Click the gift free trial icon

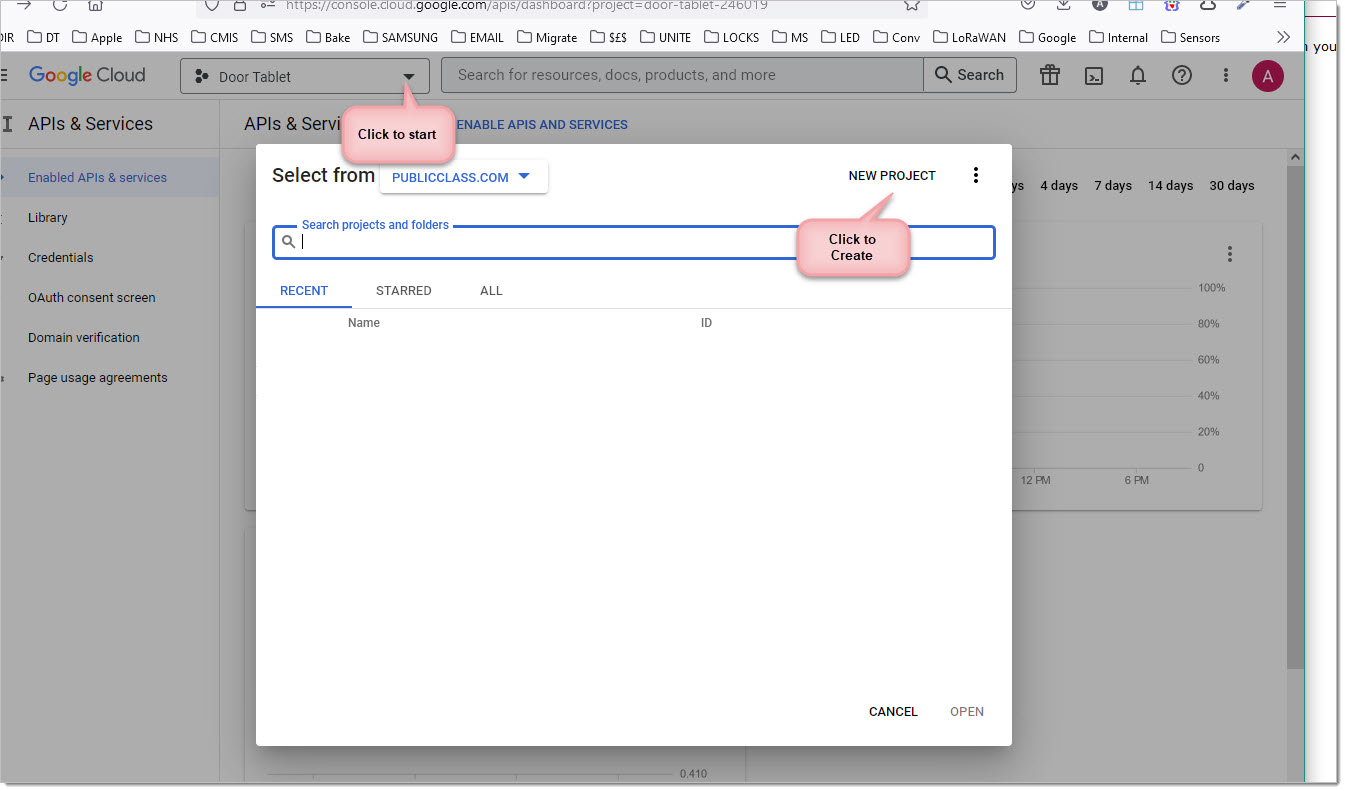pyautogui.click(x=1049, y=76)
